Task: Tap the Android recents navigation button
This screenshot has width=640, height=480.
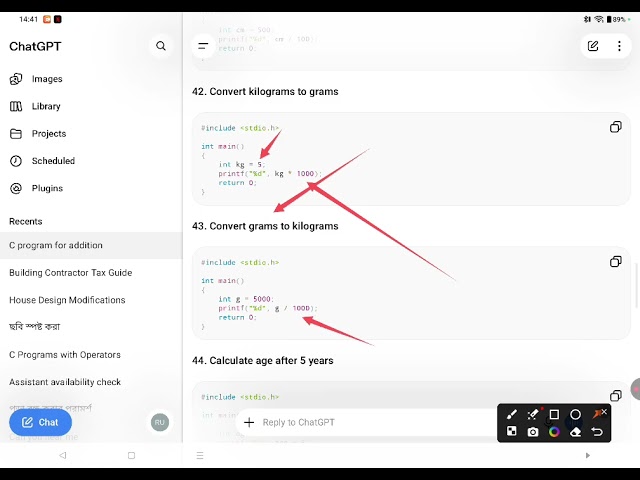Action: pos(200,455)
